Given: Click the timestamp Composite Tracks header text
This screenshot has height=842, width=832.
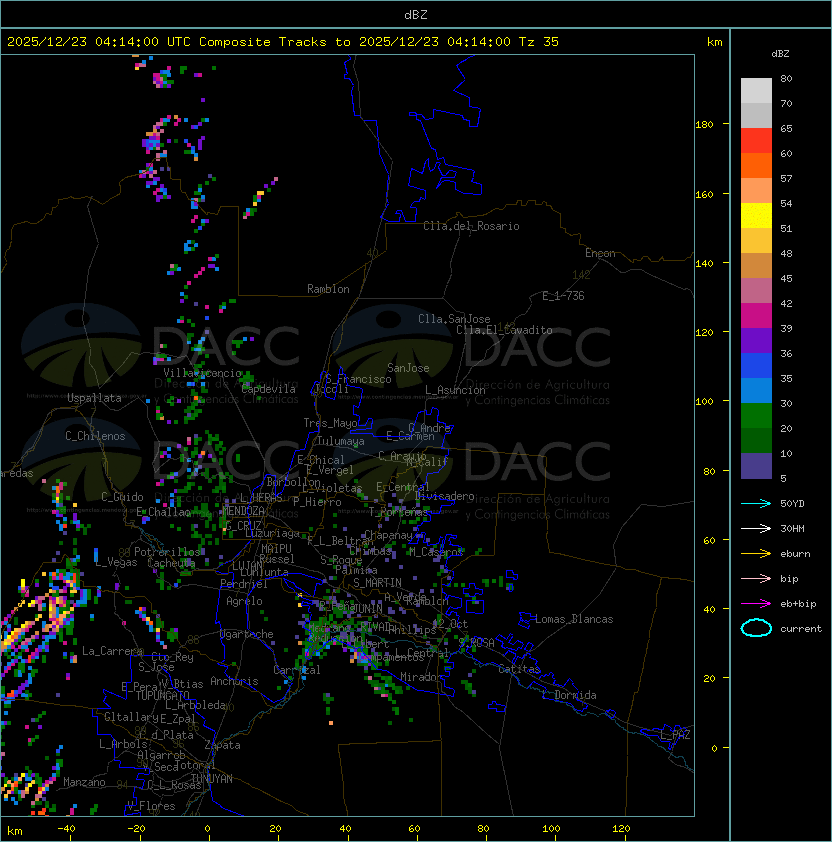Looking at the screenshot, I should point(283,42).
